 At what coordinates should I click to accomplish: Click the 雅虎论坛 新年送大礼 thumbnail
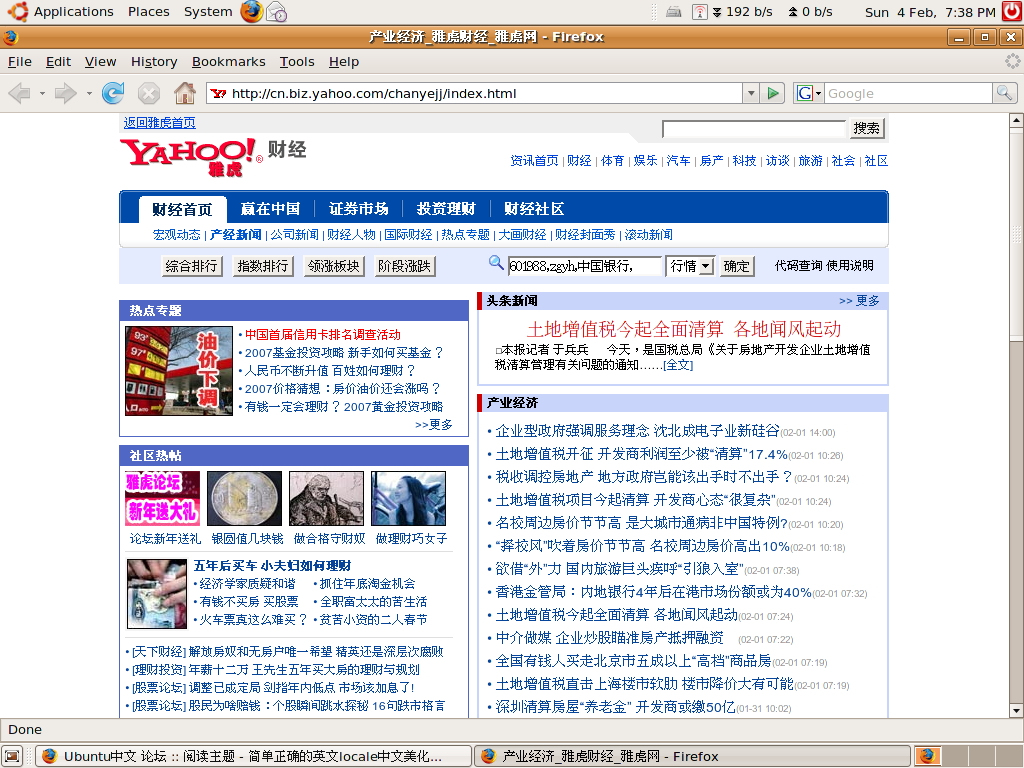162,498
